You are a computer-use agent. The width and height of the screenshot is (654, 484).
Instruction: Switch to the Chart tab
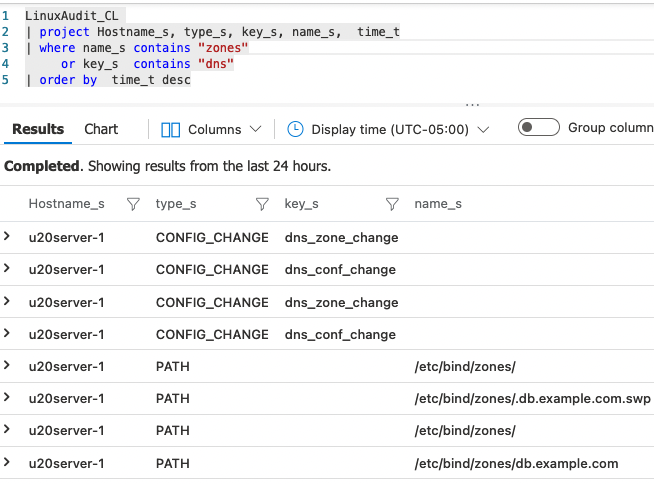(101, 129)
